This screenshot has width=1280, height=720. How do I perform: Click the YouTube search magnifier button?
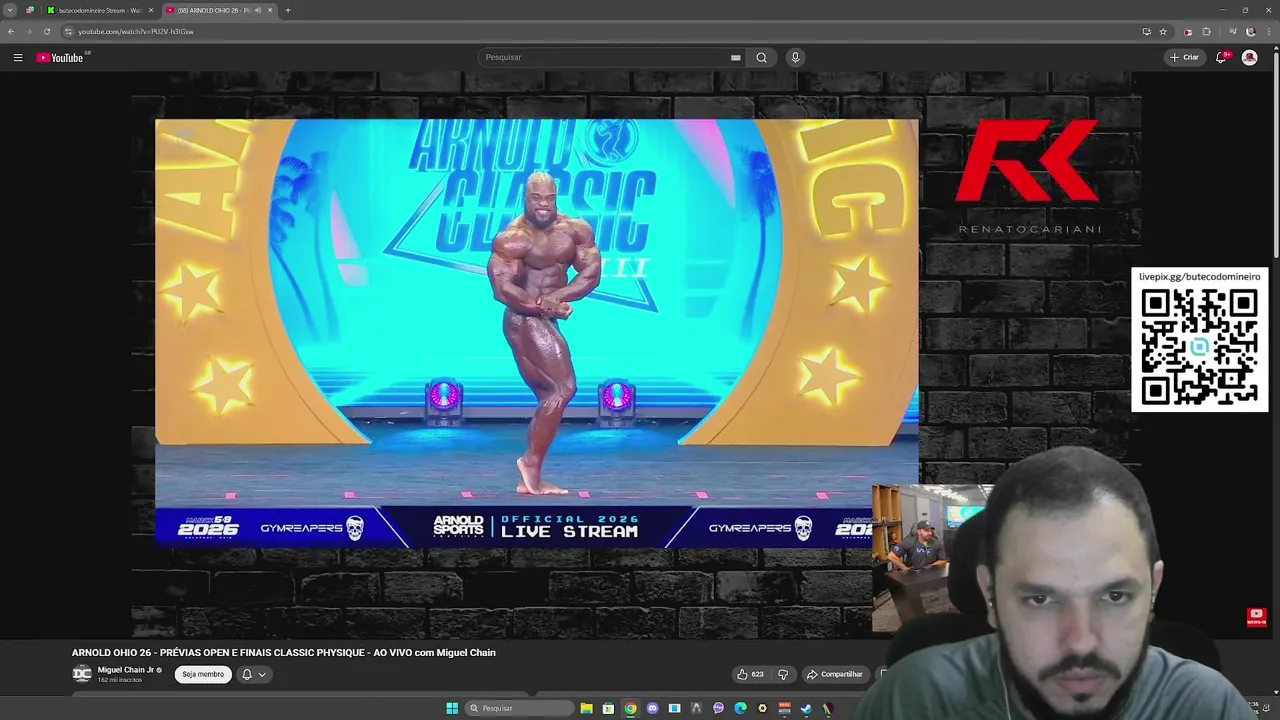click(x=761, y=57)
